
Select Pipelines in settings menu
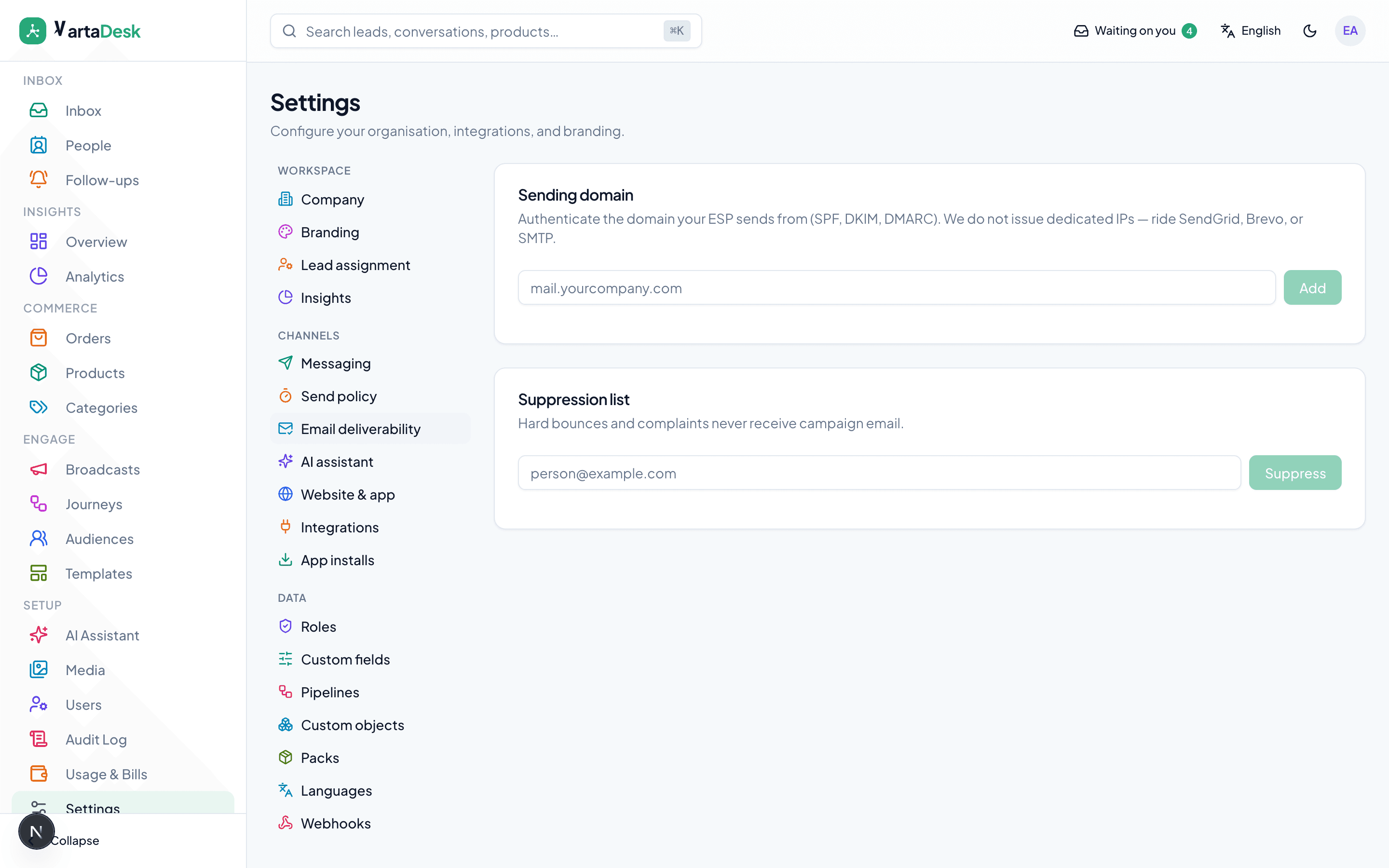point(369,692)
